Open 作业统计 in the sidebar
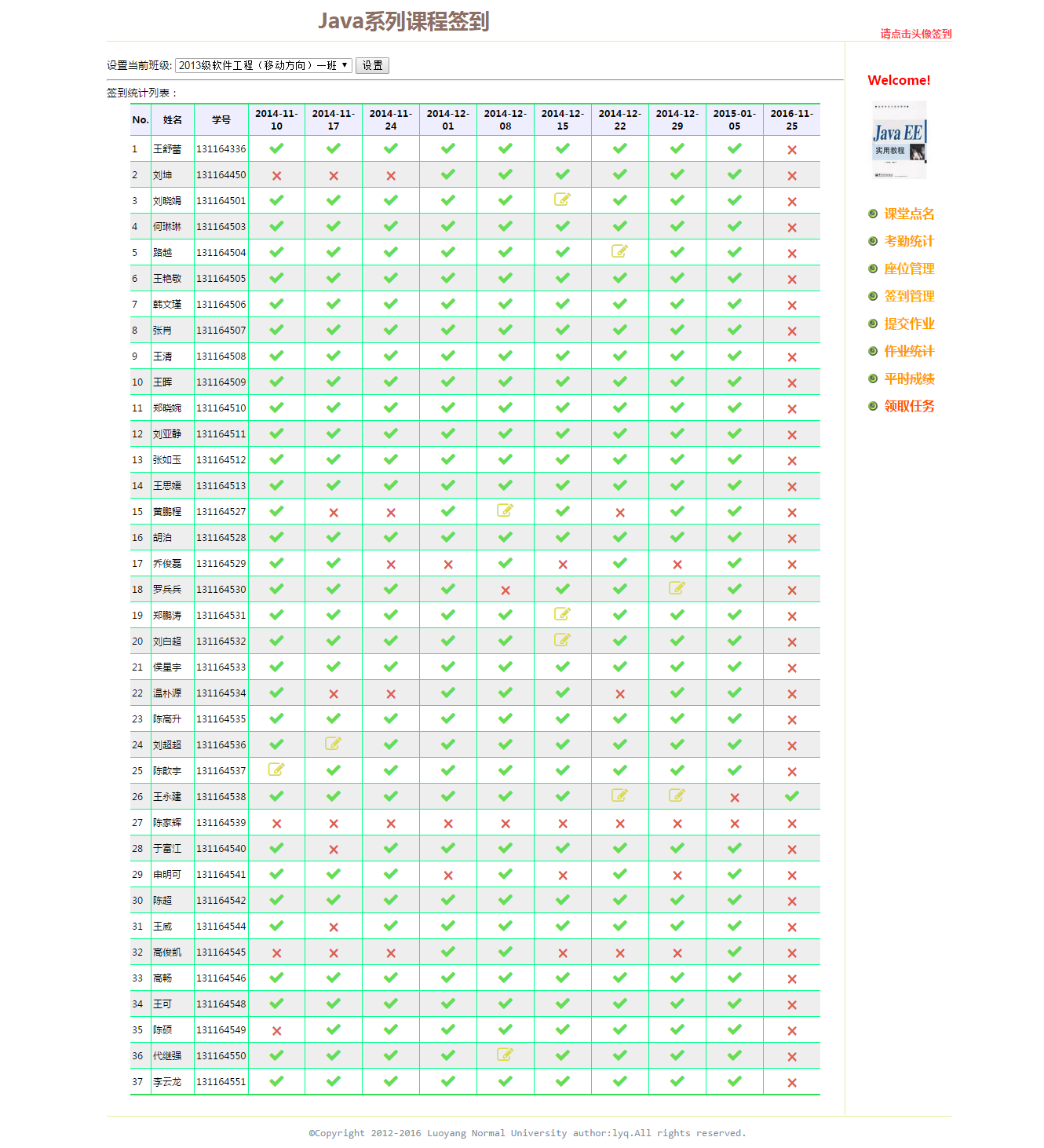The image size is (1044, 1148). pyautogui.click(x=909, y=351)
